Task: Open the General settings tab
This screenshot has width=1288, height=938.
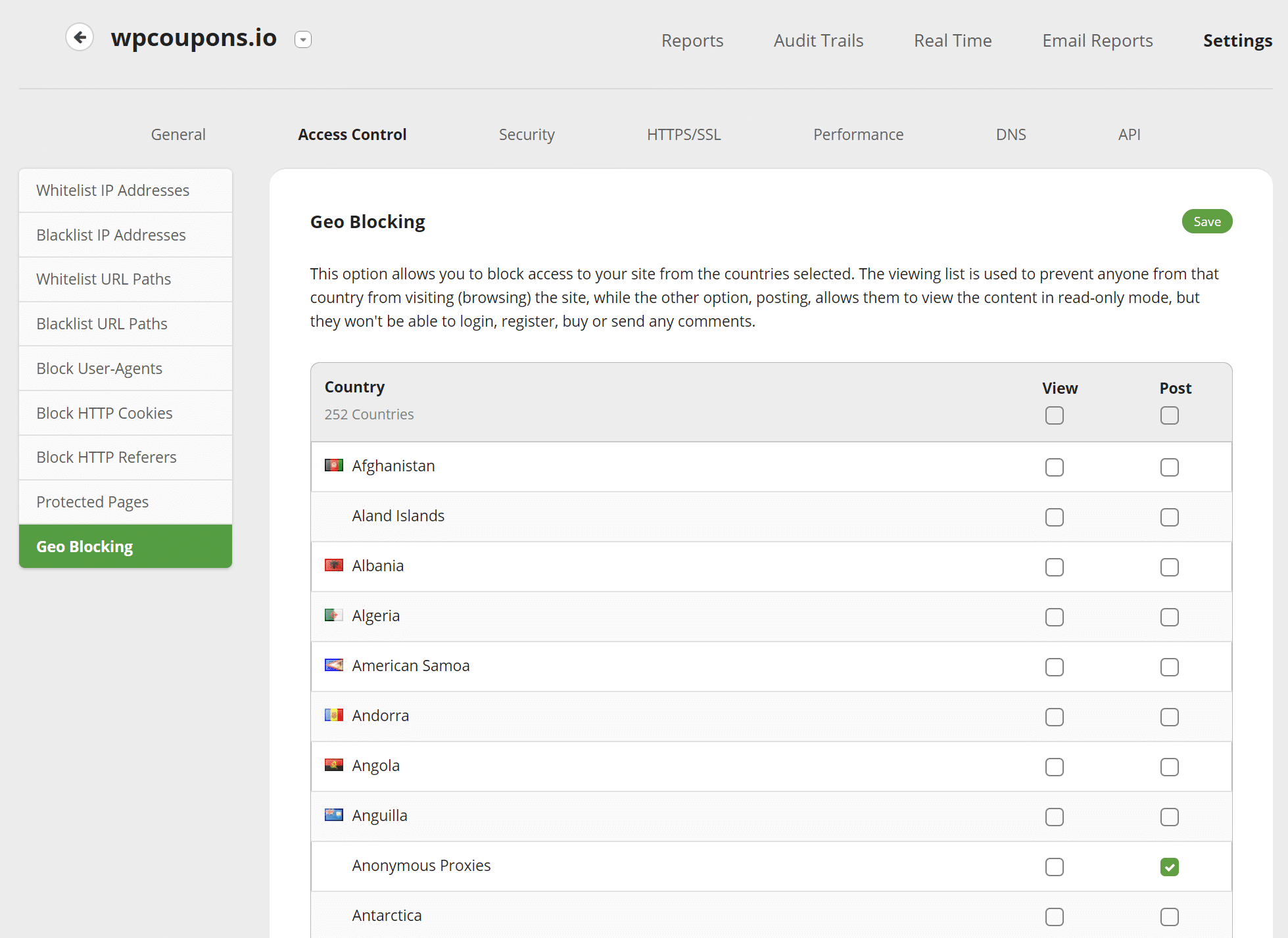Action: [x=177, y=134]
